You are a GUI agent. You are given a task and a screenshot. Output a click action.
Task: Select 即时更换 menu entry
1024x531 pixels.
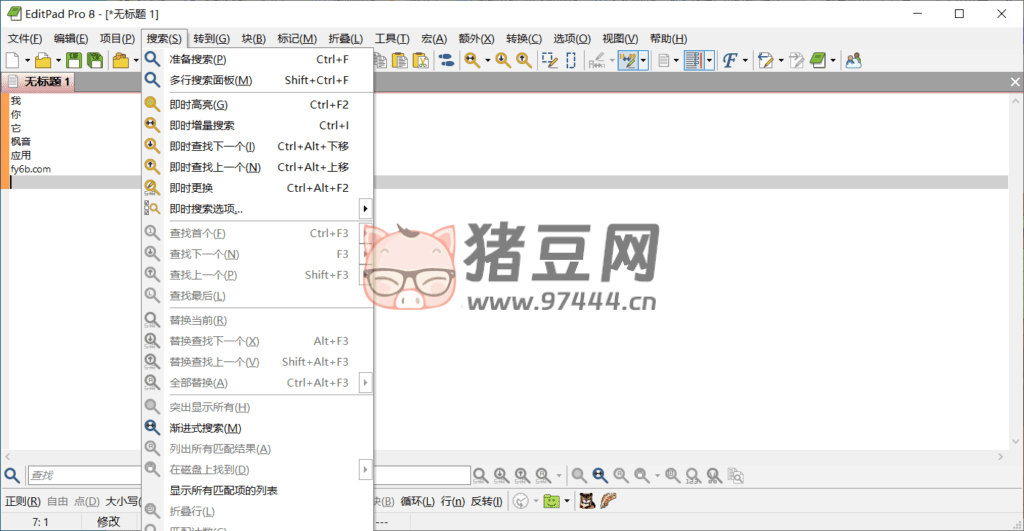tap(257, 188)
